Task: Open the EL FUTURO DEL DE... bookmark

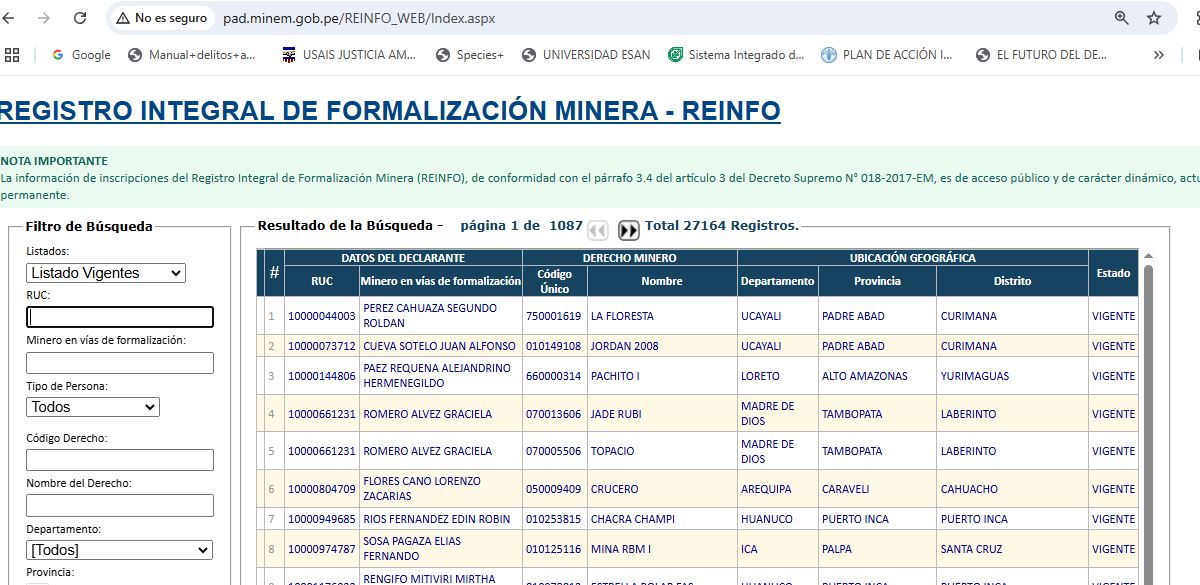Action: coord(1042,55)
